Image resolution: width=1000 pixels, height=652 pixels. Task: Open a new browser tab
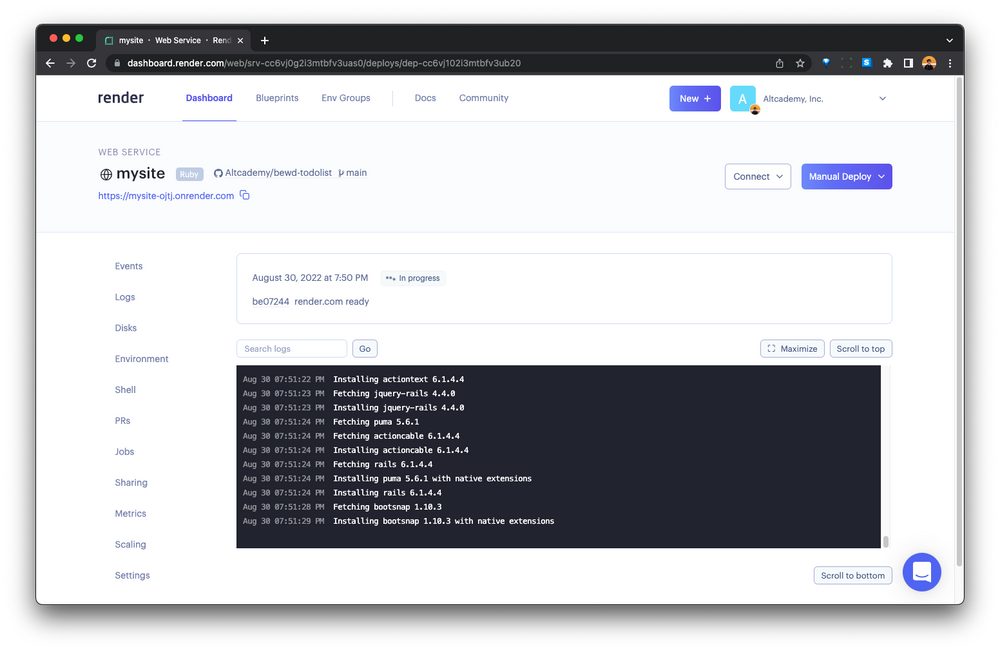click(265, 40)
